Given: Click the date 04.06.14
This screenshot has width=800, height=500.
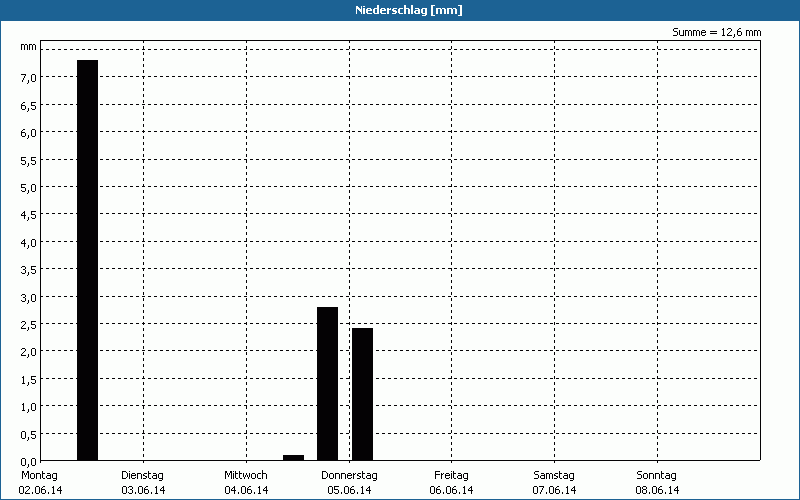Looking at the screenshot, I should point(246,490).
